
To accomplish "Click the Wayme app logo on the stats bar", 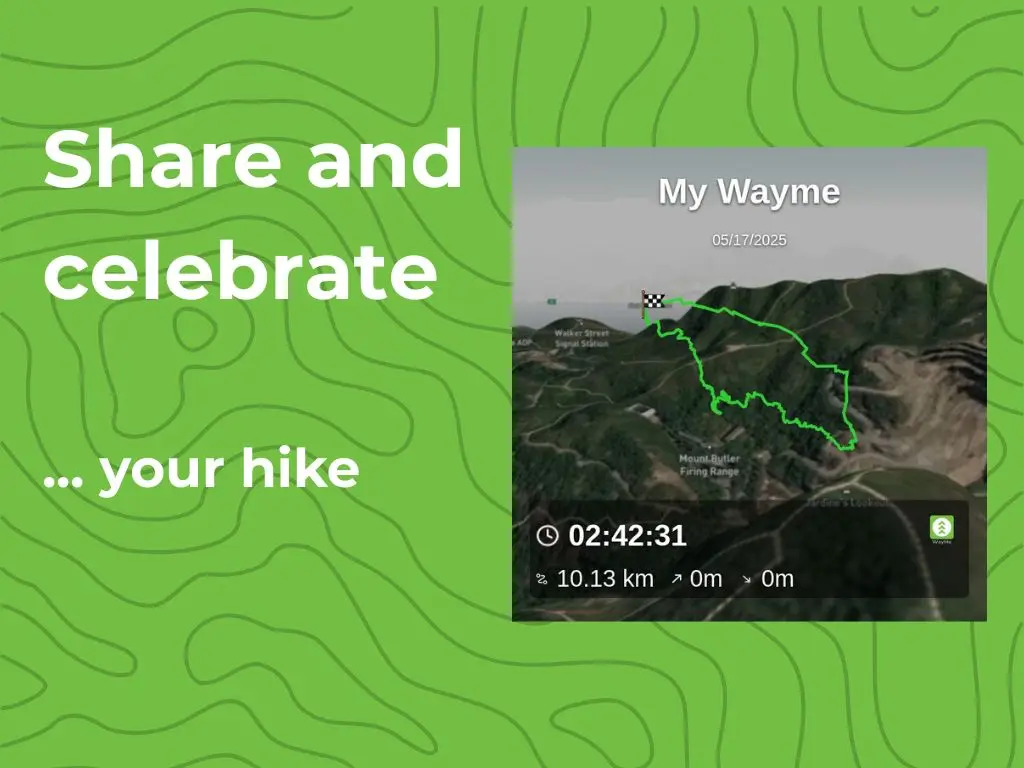I will [x=942, y=529].
